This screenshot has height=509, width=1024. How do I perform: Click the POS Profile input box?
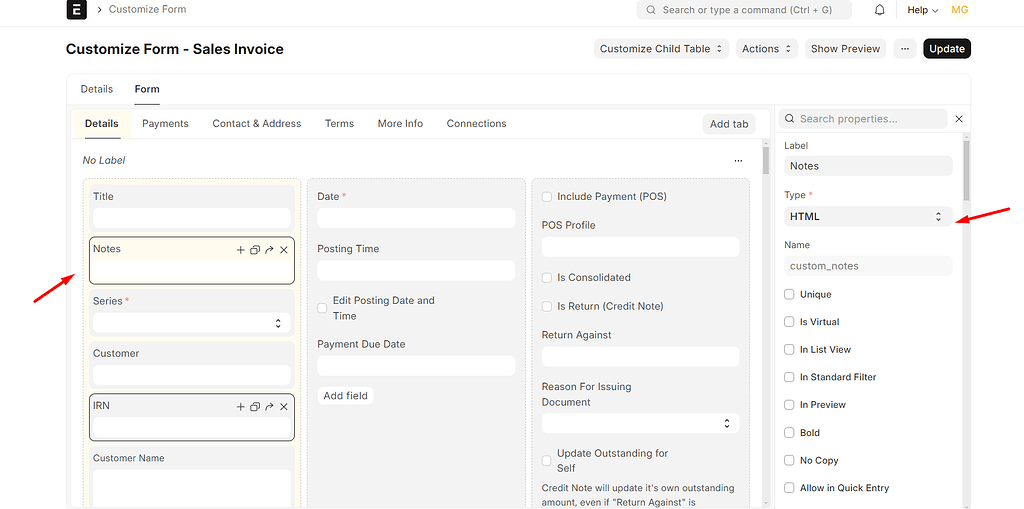click(x=641, y=247)
